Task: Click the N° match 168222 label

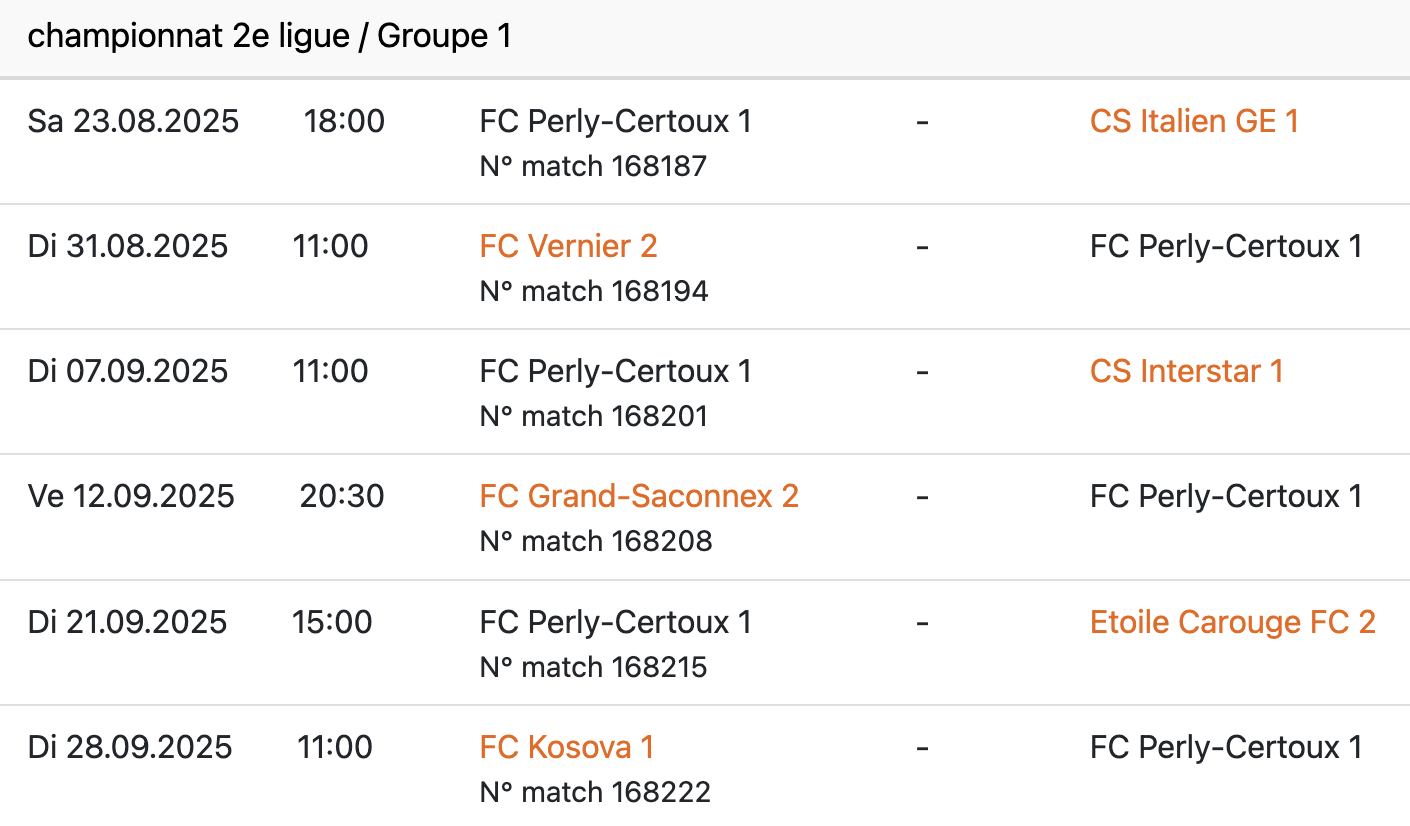Action: point(595,792)
